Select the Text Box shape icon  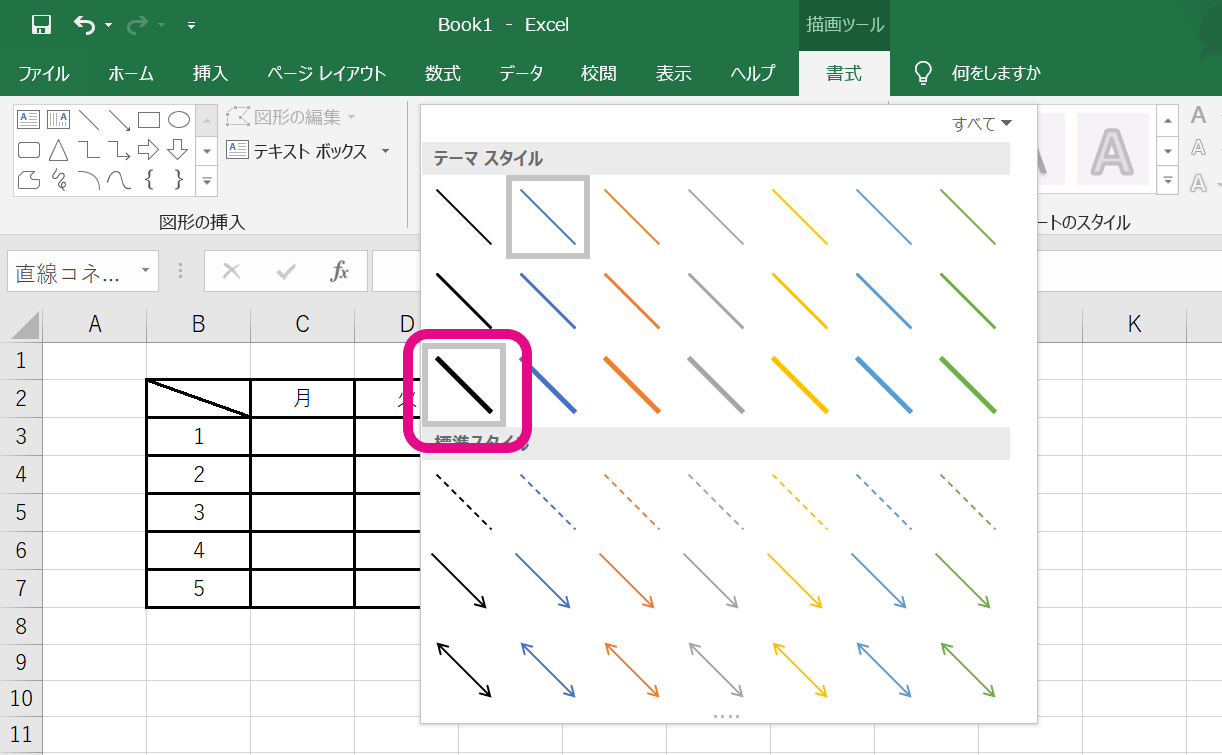(28, 118)
